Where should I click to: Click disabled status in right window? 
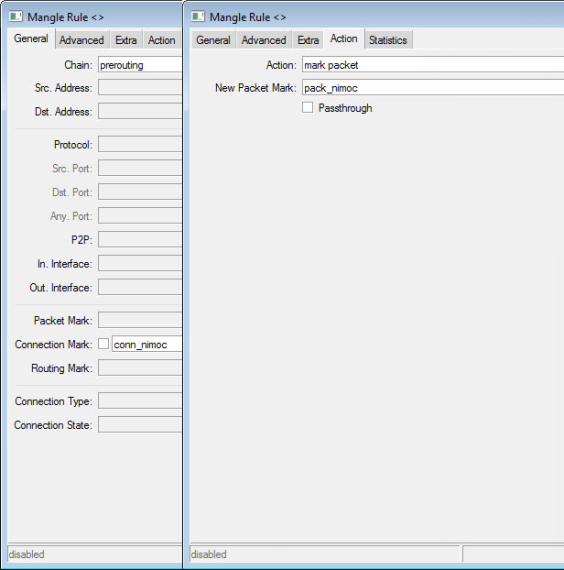click(209, 554)
